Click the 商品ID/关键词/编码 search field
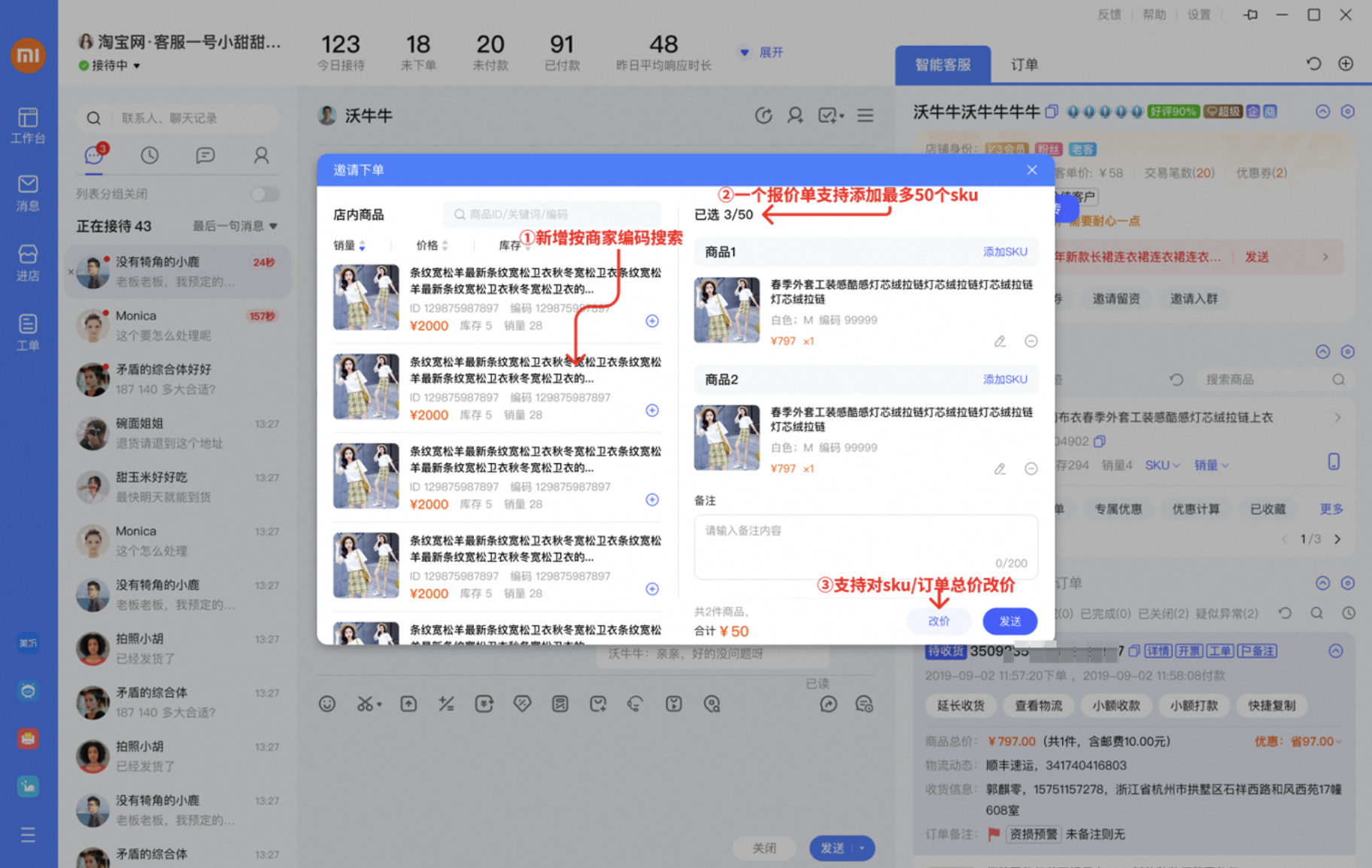The image size is (1372, 868). click(x=552, y=214)
